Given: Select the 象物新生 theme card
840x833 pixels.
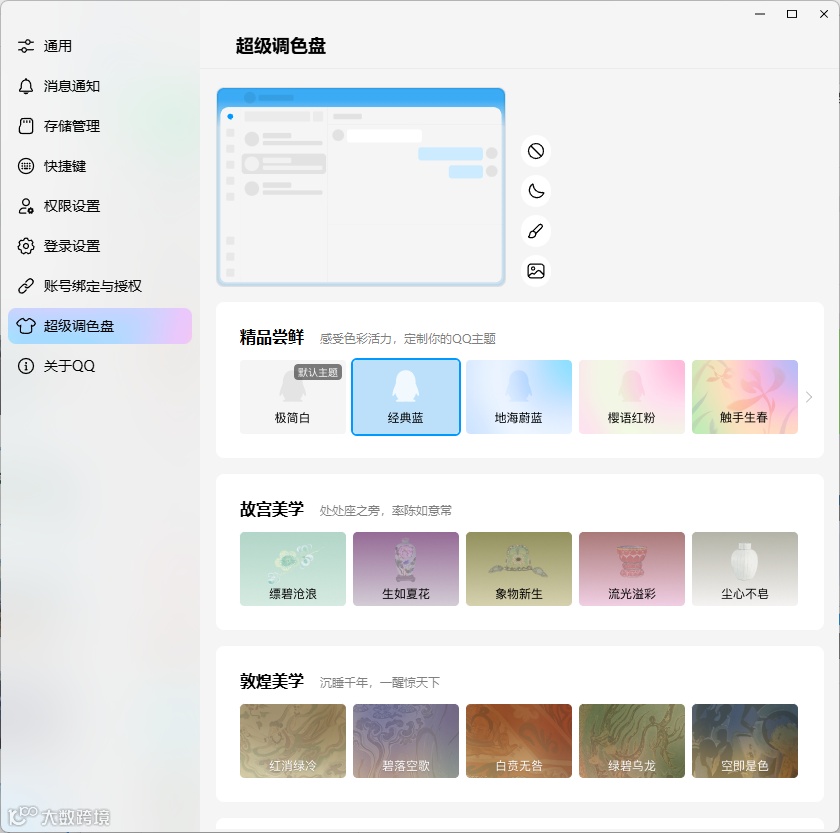Looking at the screenshot, I should 519,569.
